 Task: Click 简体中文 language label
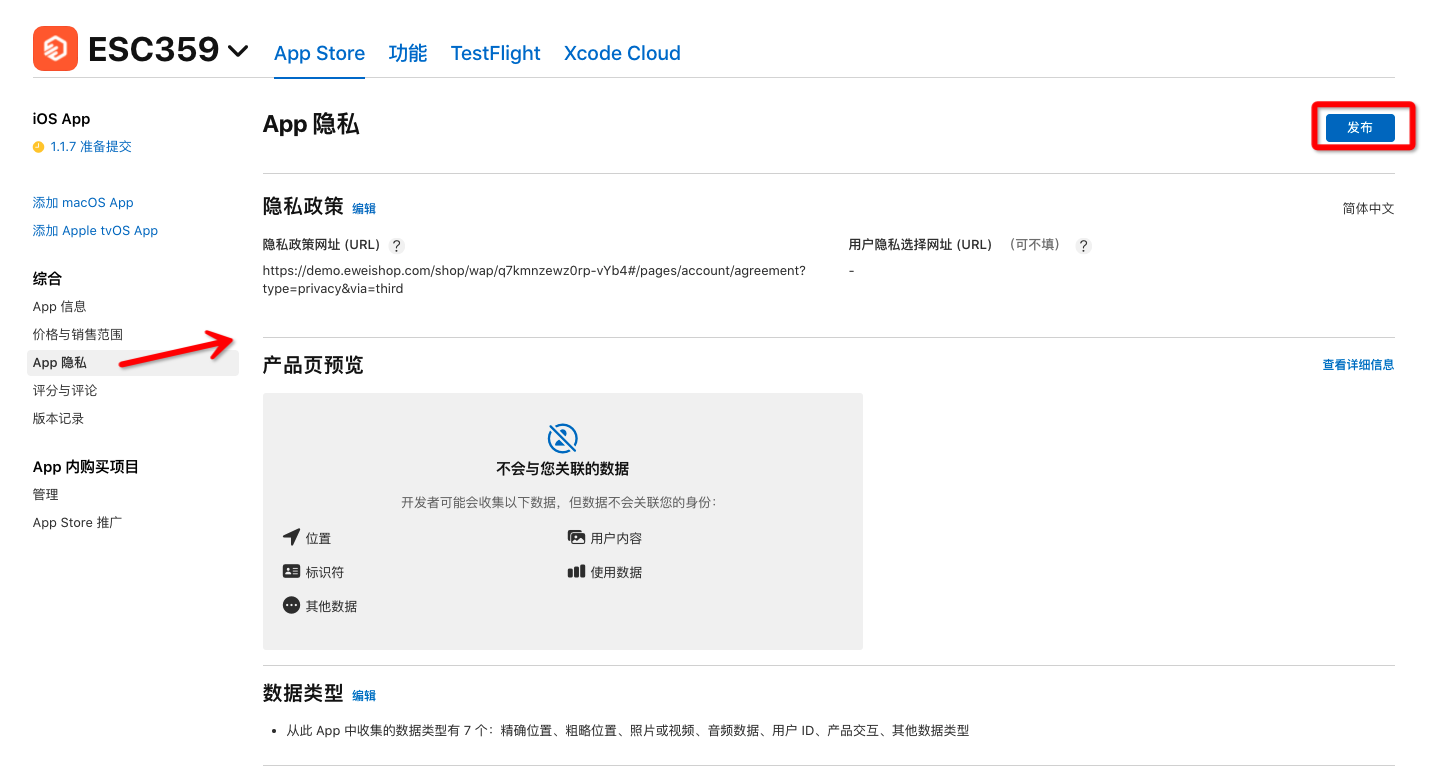click(x=1368, y=209)
